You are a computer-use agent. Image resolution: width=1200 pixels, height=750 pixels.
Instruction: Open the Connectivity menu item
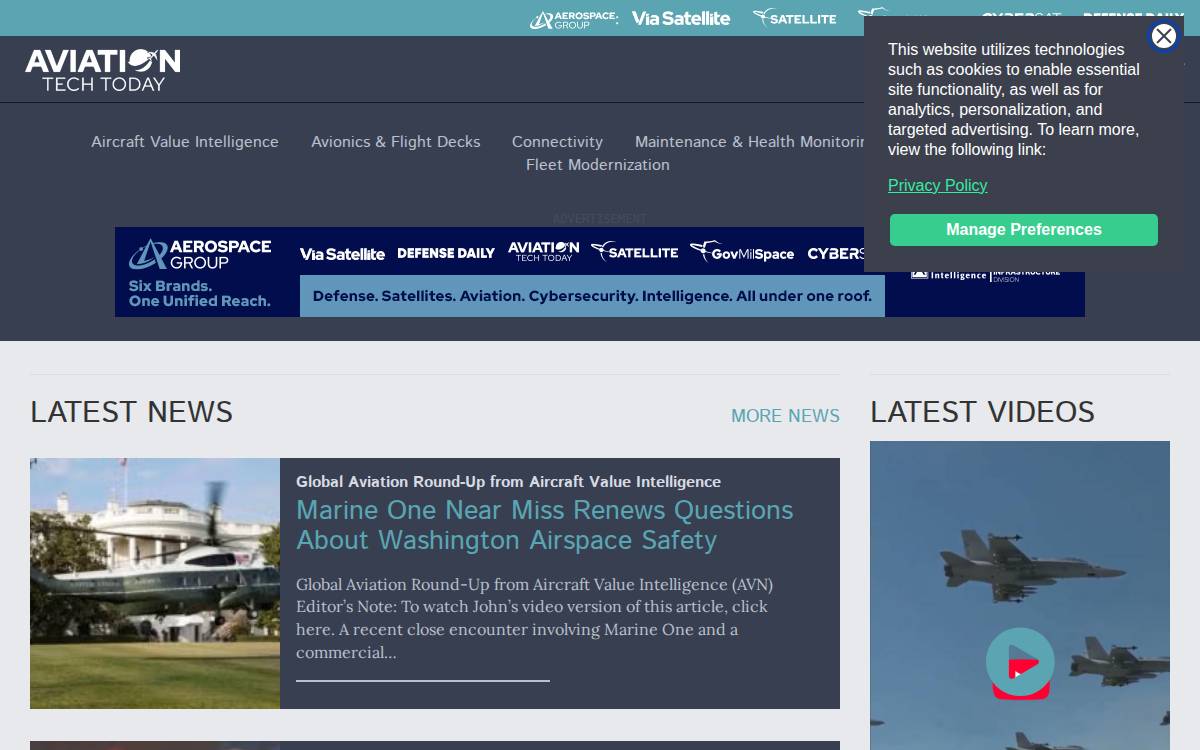(x=557, y=142)
